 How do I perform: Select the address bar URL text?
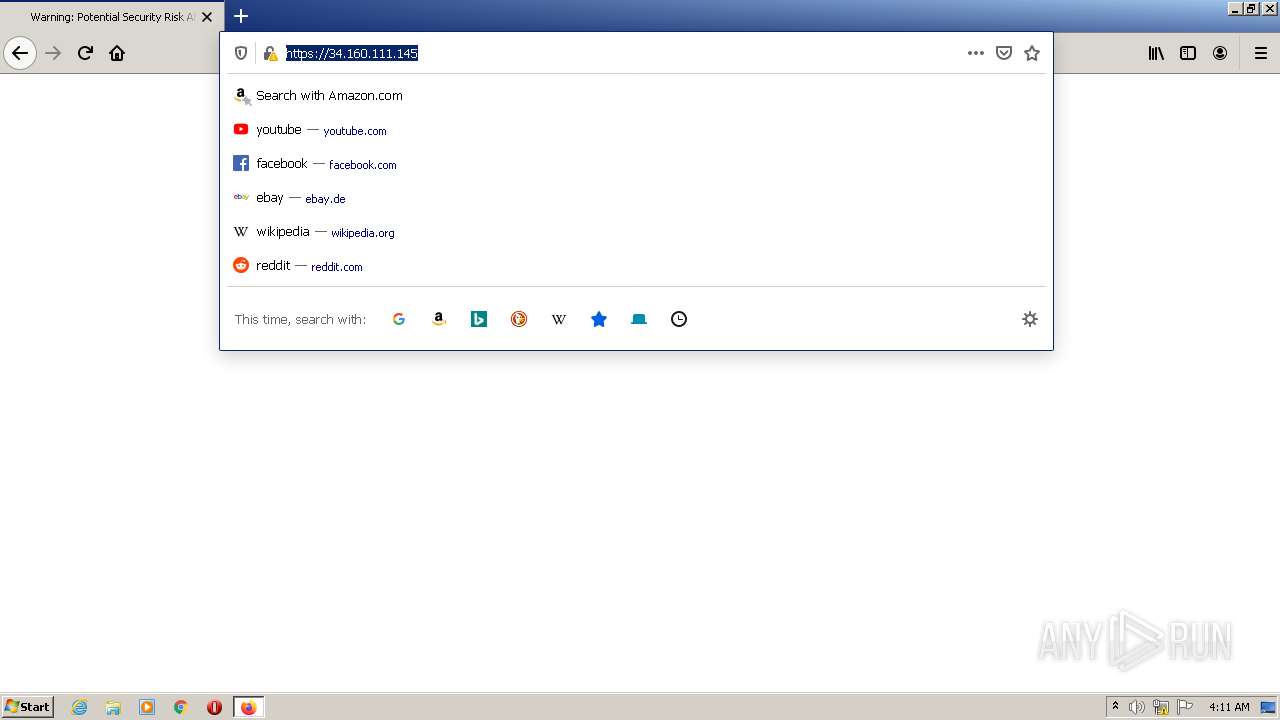(352, 53)
